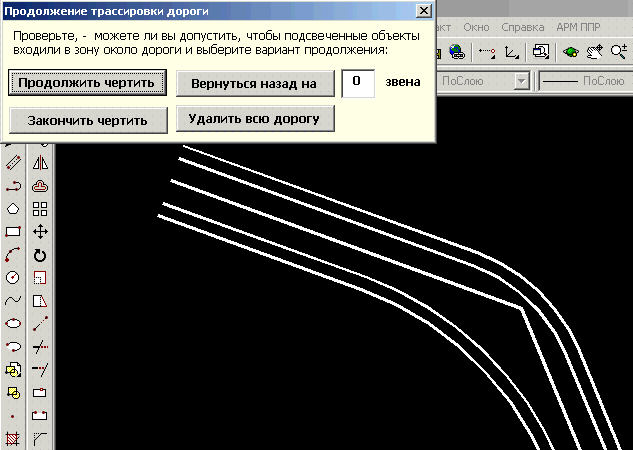Image resolution: width=633 pixels, height=450 pixels.
Task: Select the Polygon draw tool
Action: (x=13, y=209)
